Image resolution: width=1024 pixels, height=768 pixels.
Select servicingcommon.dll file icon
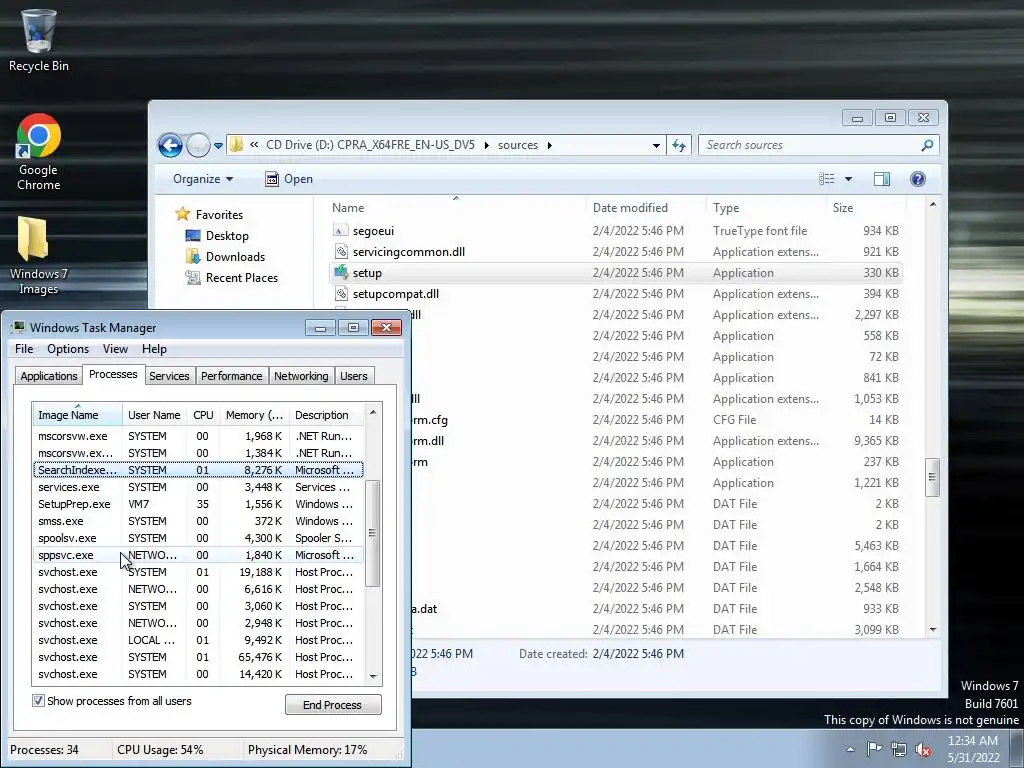pos(340,251)
